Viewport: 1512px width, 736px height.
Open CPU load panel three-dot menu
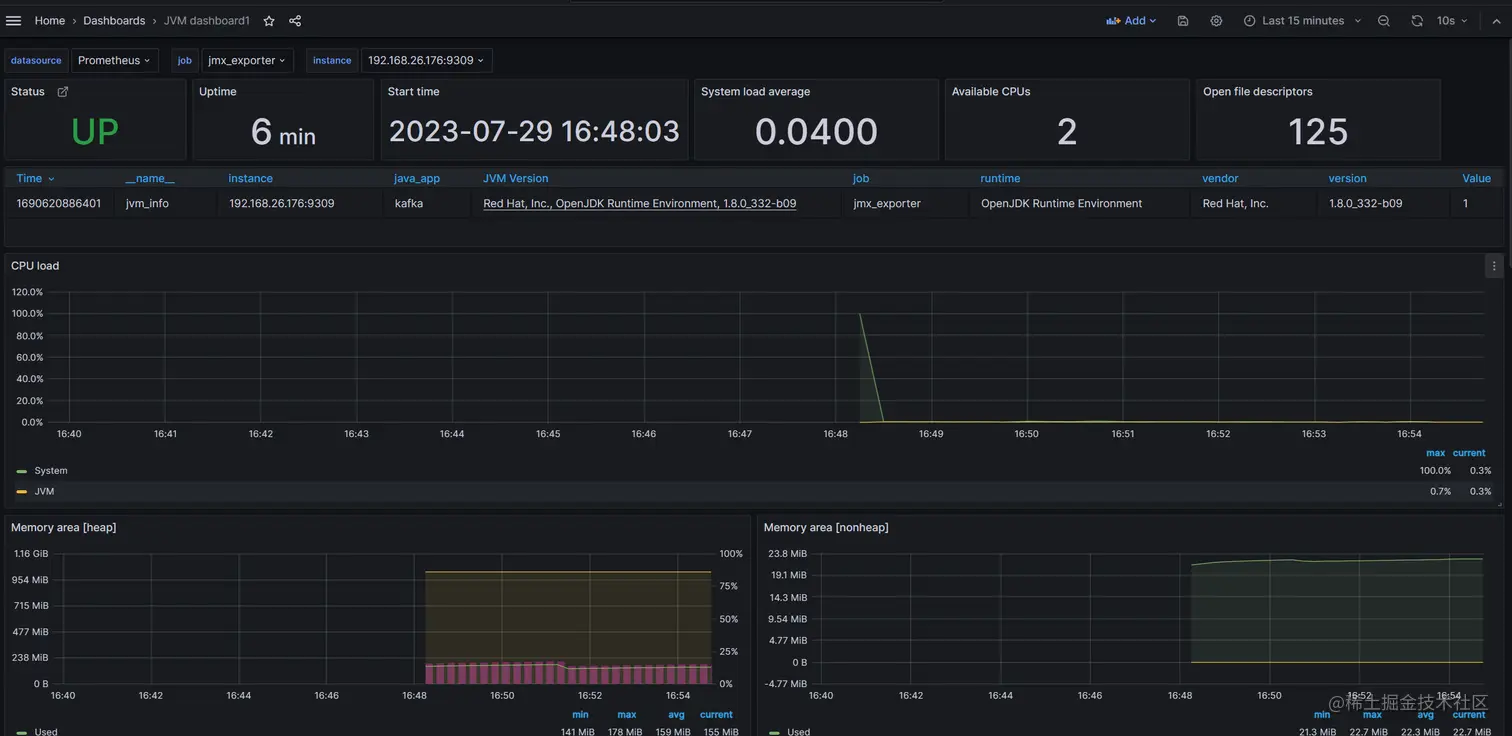tap(1494, 266)
